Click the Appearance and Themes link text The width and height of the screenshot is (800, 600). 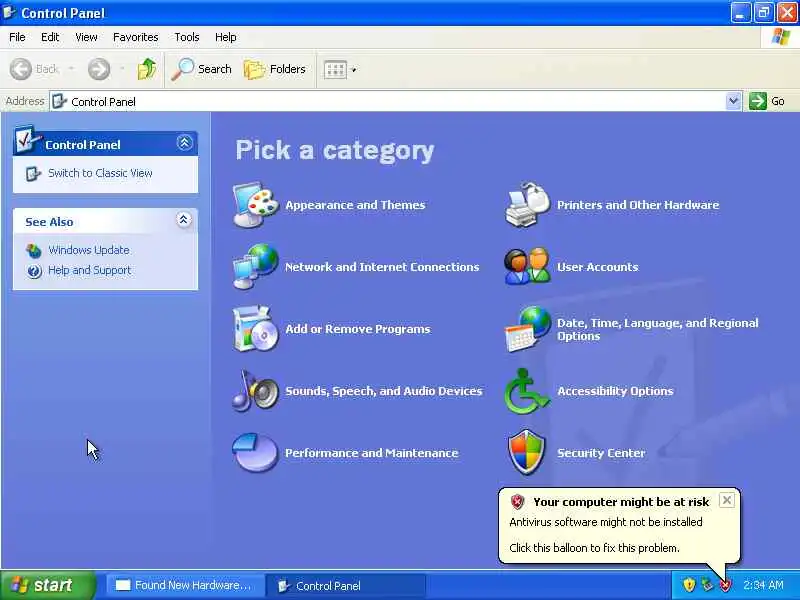[x=355, y=205]
